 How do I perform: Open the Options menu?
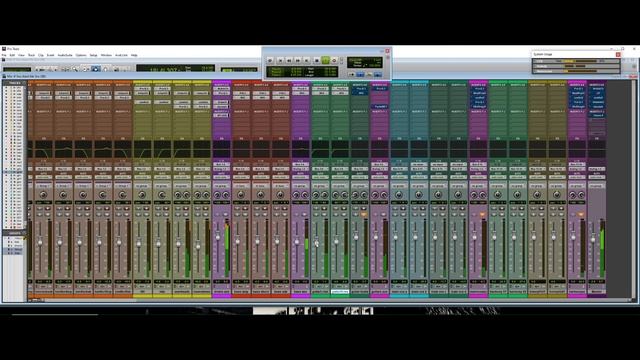[81, 55]
